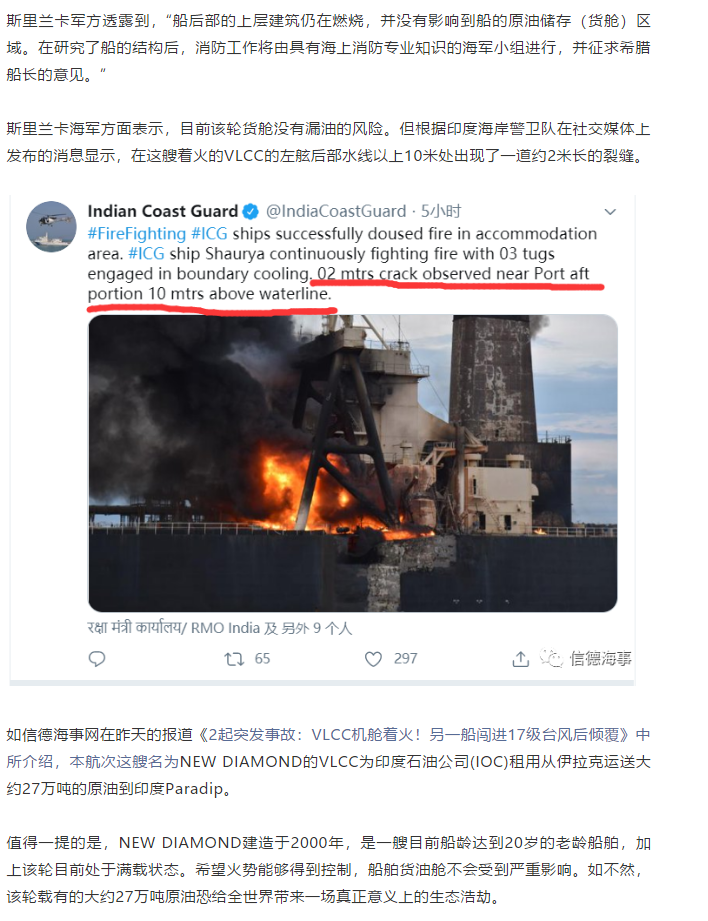Open the @IndiaCoastGuard handle

[x=336, y=211]
